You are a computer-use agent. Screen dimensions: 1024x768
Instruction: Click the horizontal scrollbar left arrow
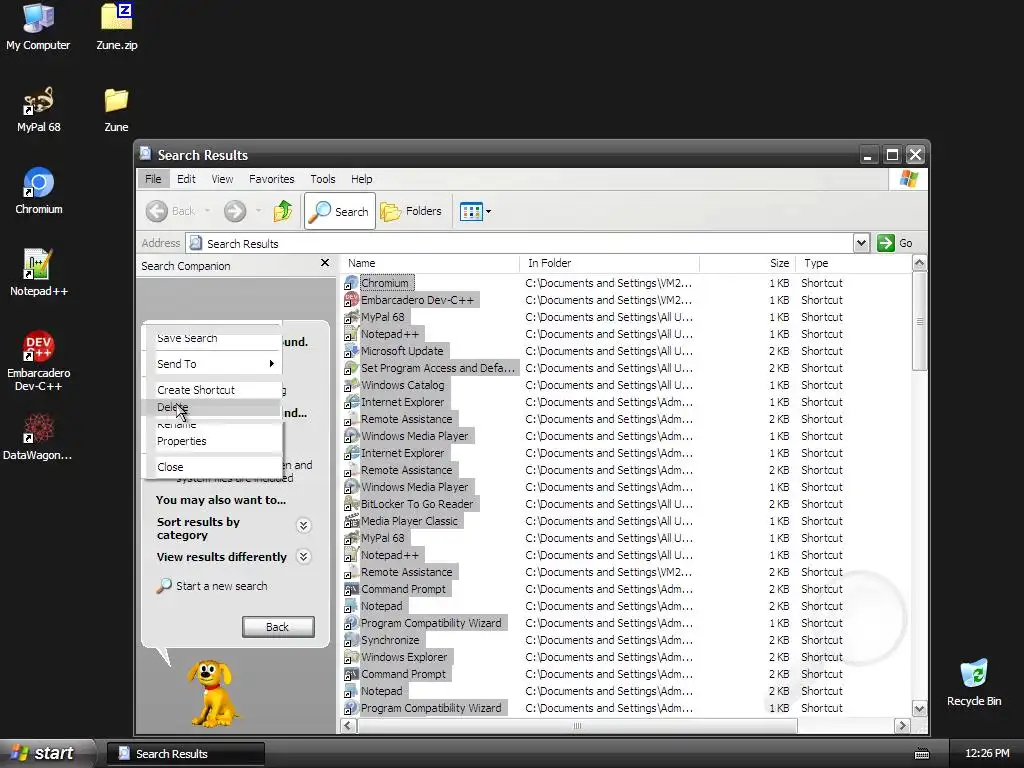348,726
